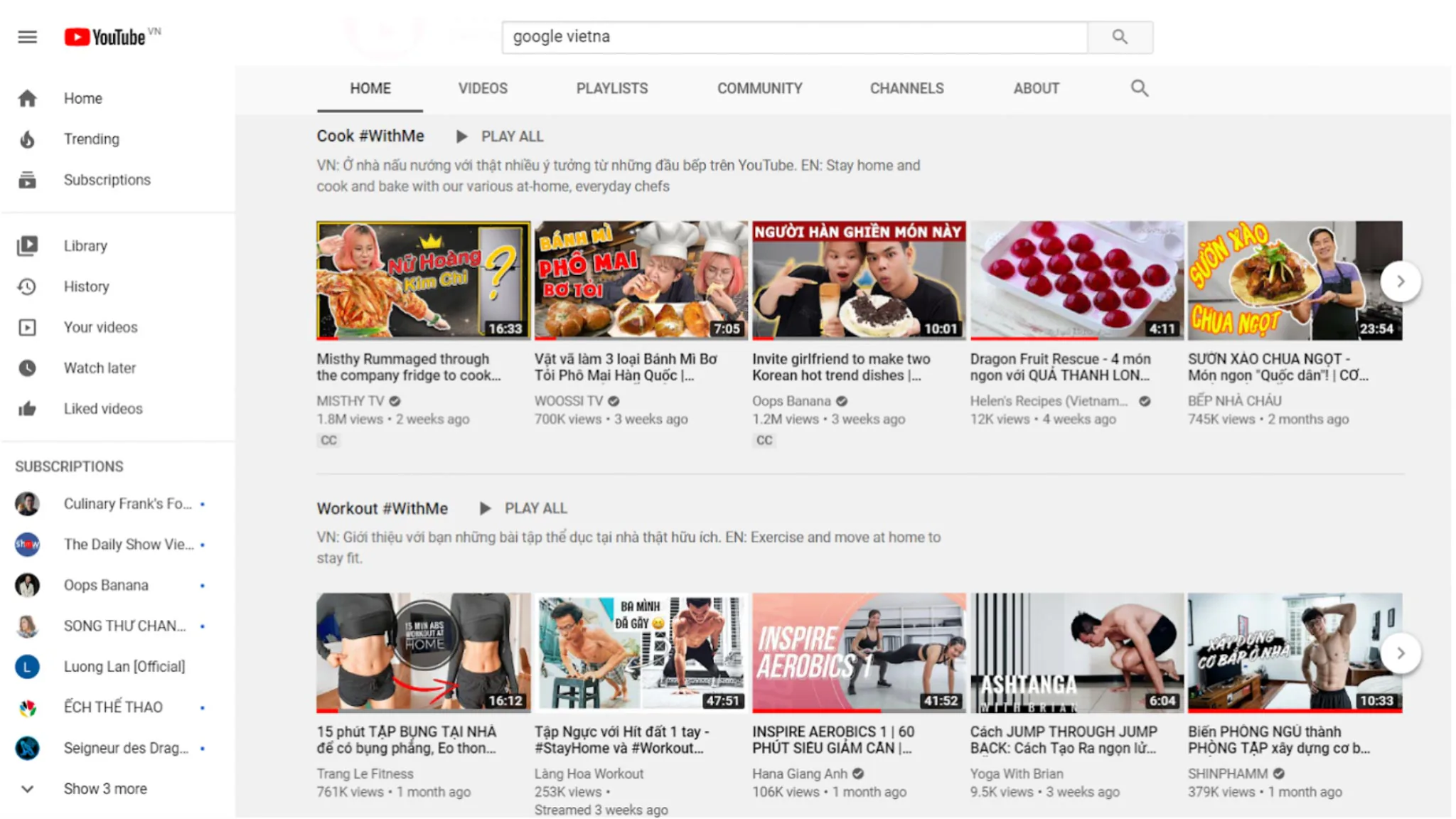Open Culinary Frank's subscription channel
The width and height of the screenshot is (1456, 819).
point(117,504)
